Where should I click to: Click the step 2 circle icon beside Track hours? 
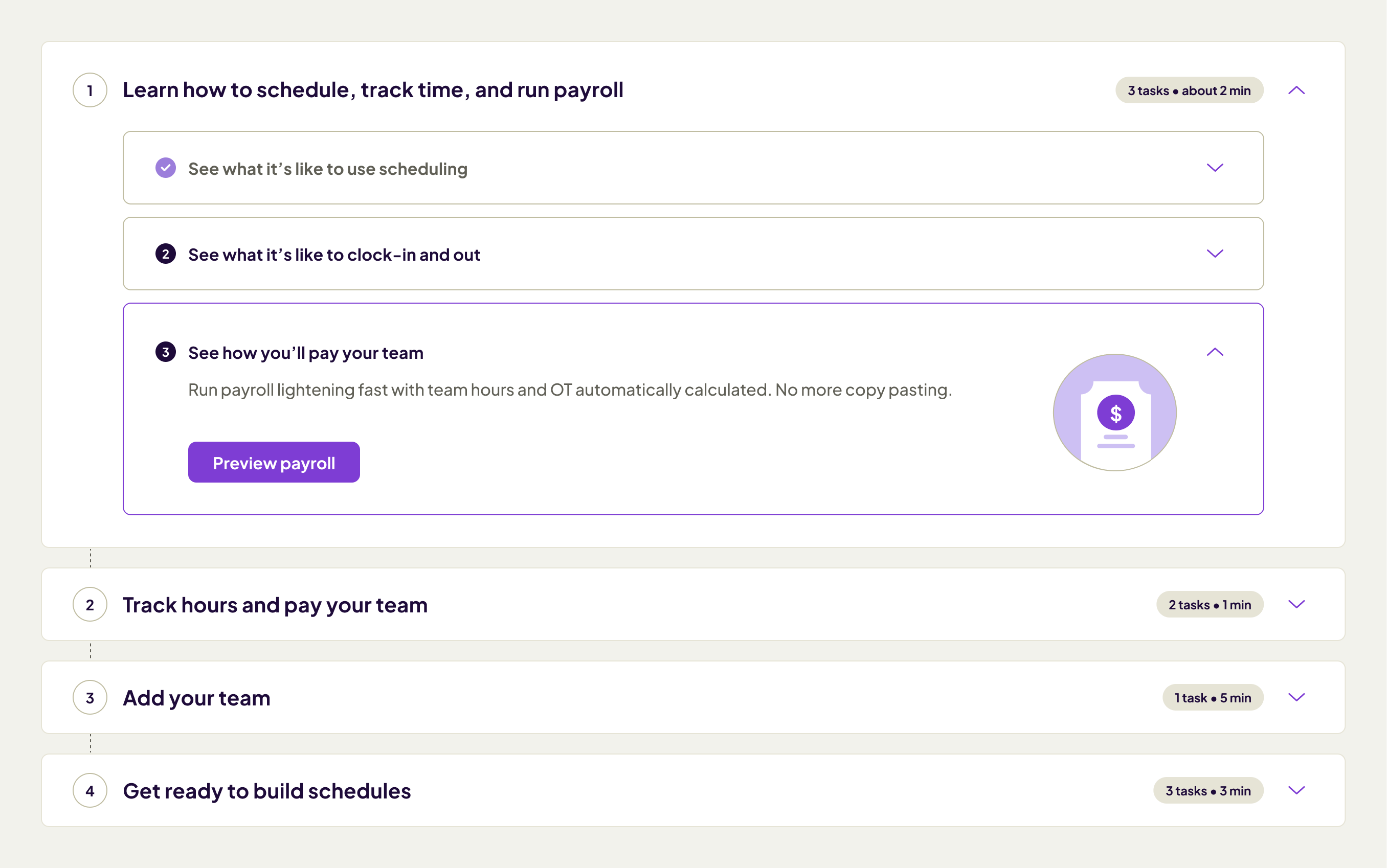(x=90, y=605)
